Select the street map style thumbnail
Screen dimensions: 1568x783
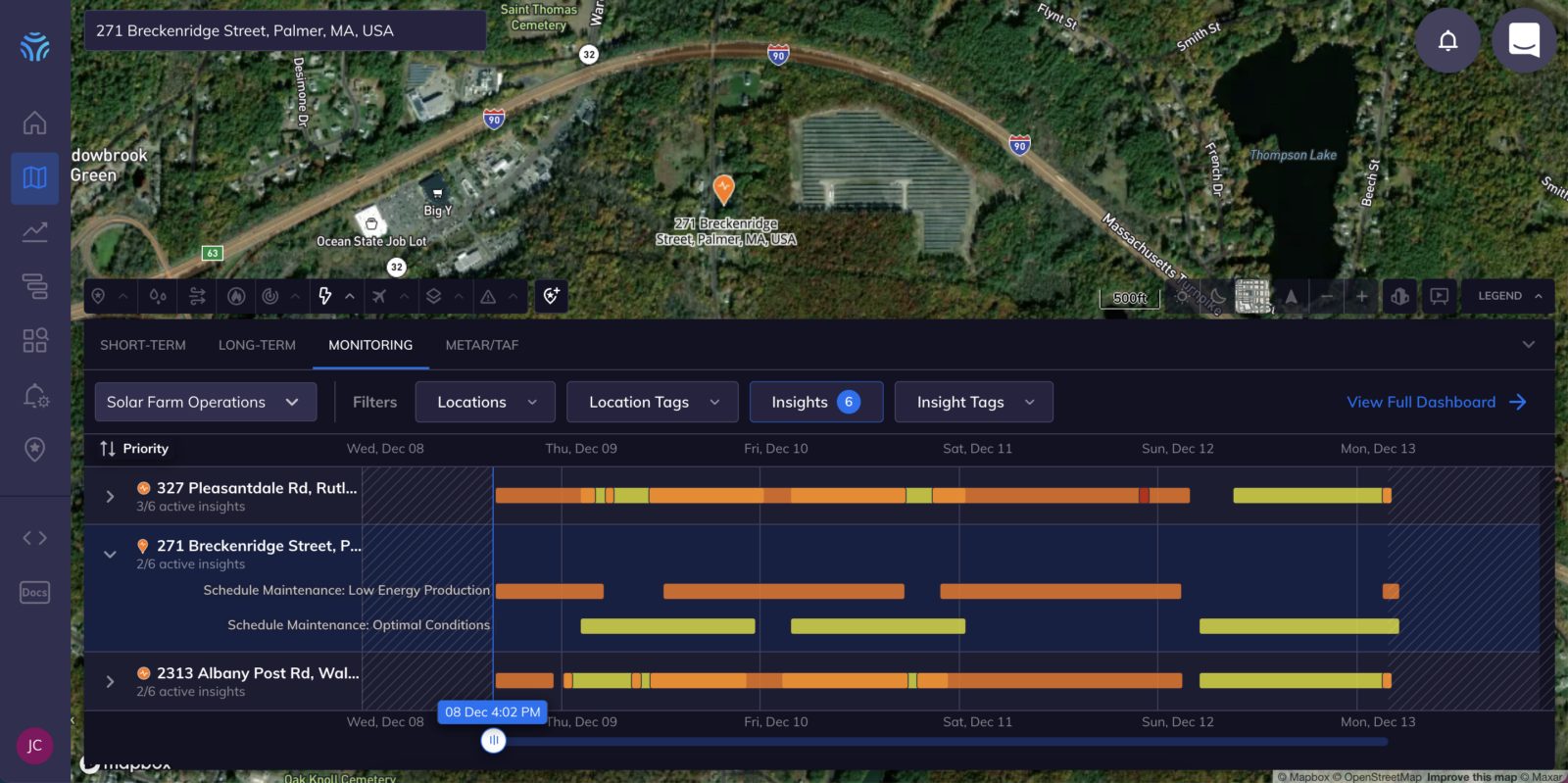(x=1252, y=296)
